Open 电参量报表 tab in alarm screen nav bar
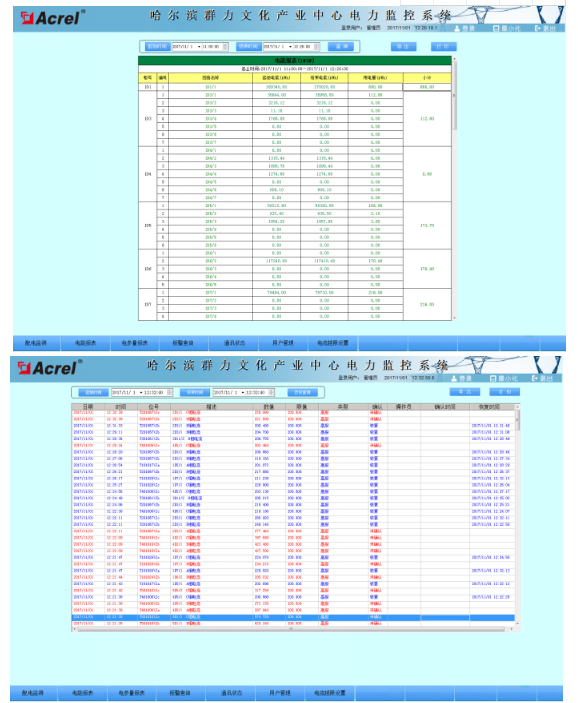The image size is (578, 703). pyautogui.click(x=132, y=693)
